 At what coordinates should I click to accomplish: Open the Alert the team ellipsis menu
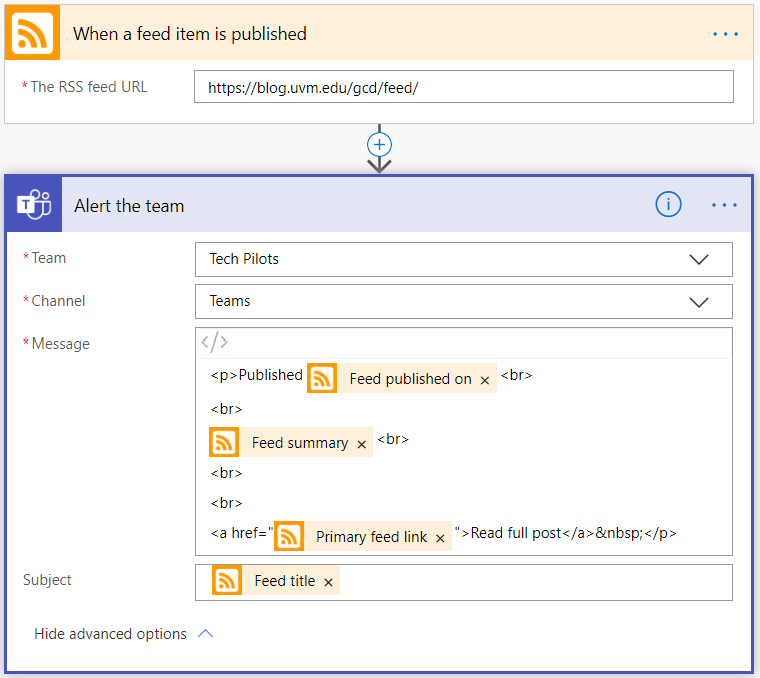click(x=725, y=205)
